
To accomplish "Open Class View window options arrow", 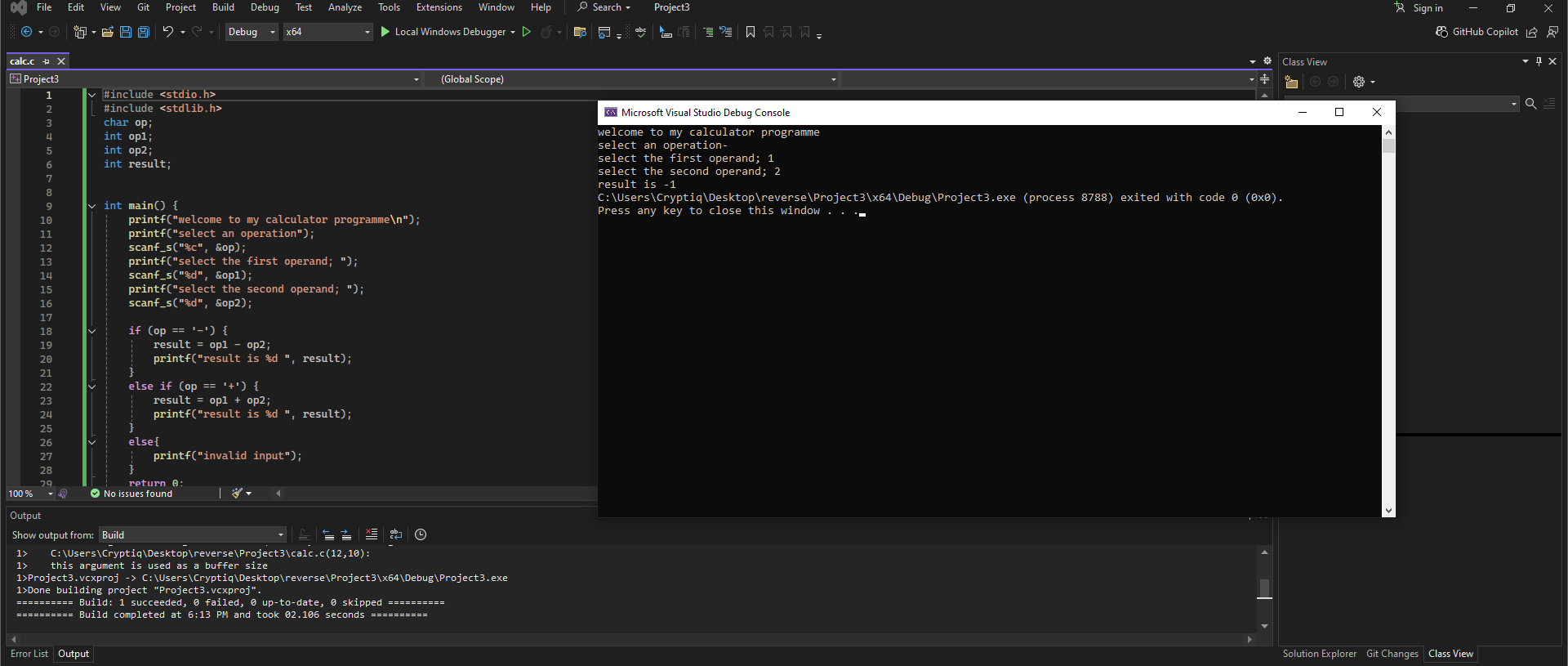I will [1525, 61].
